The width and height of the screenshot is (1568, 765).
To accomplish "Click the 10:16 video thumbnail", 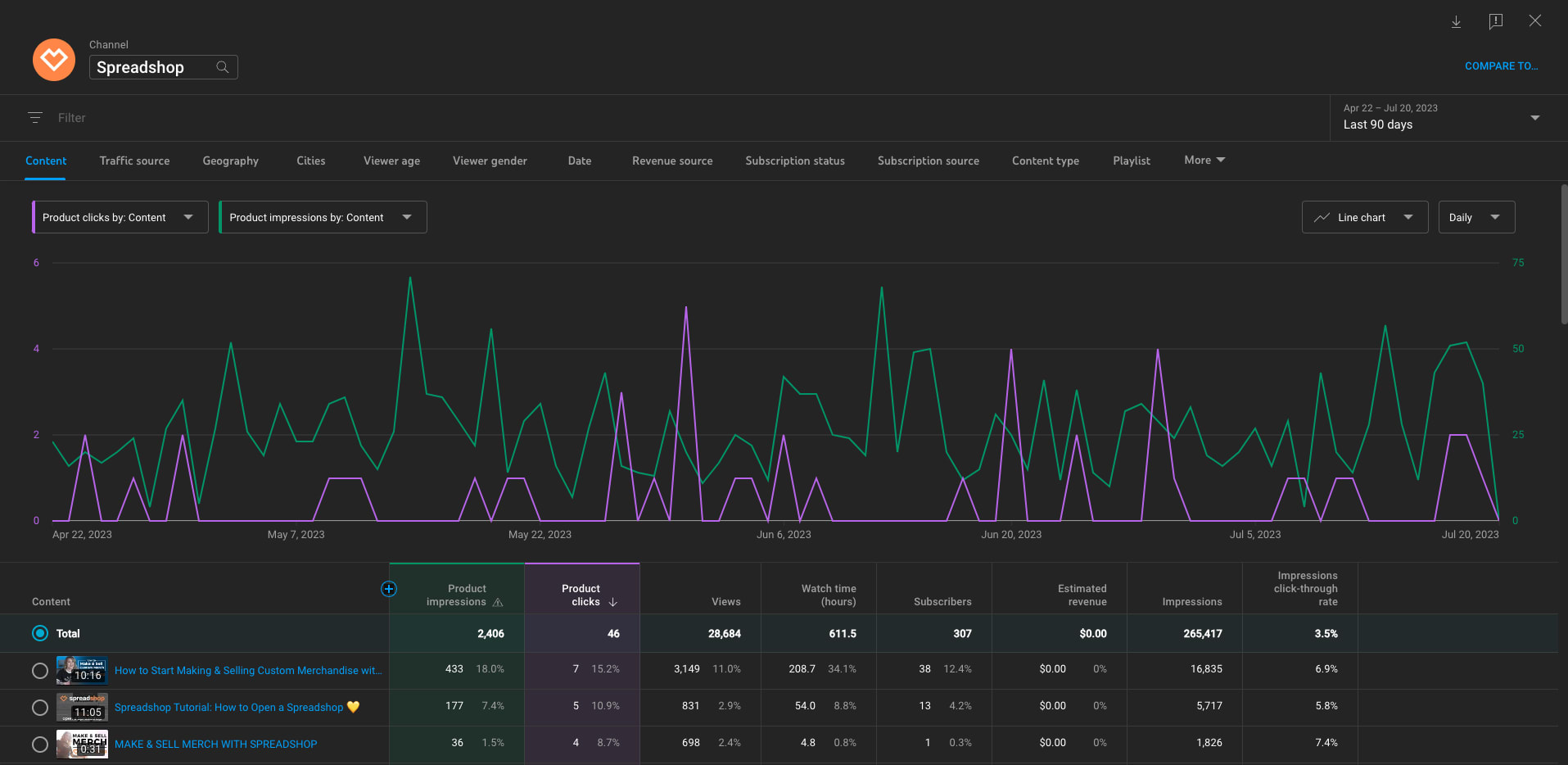I will [x=82, y=670].
